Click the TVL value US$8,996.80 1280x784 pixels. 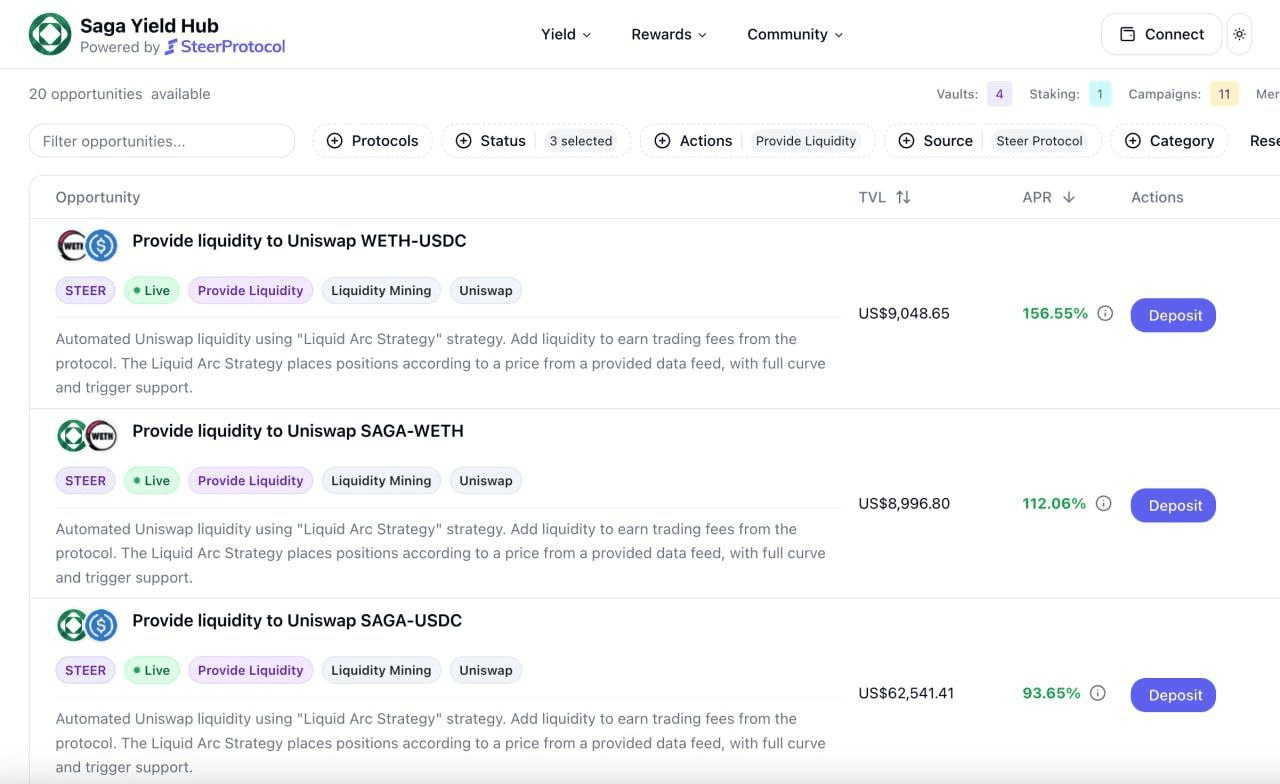pos(904,503)
